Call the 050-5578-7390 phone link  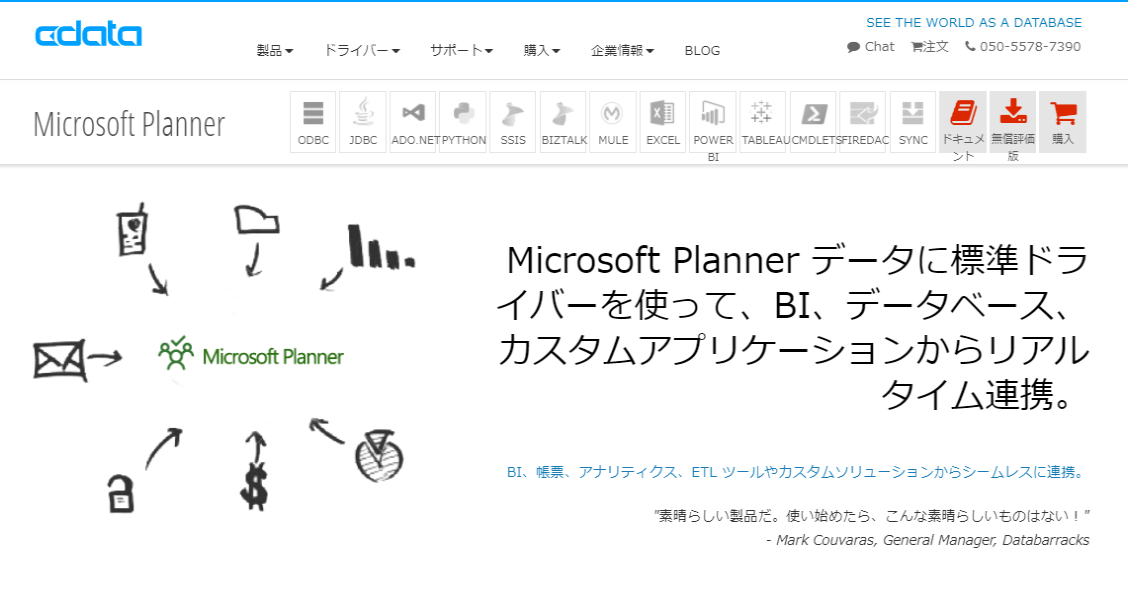coord(1022,47)
